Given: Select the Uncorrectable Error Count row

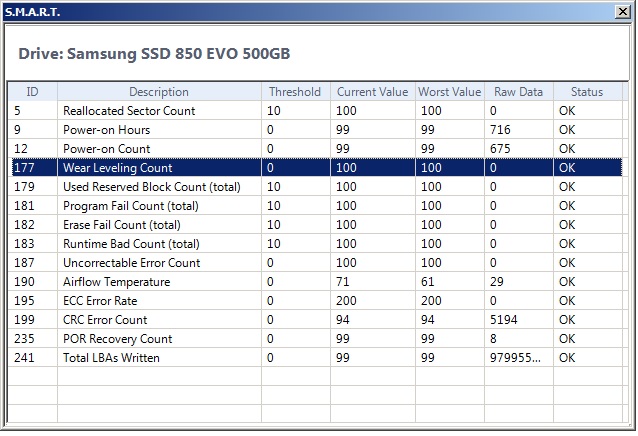Looking at the screenshot, I should (x=315, y=263).
